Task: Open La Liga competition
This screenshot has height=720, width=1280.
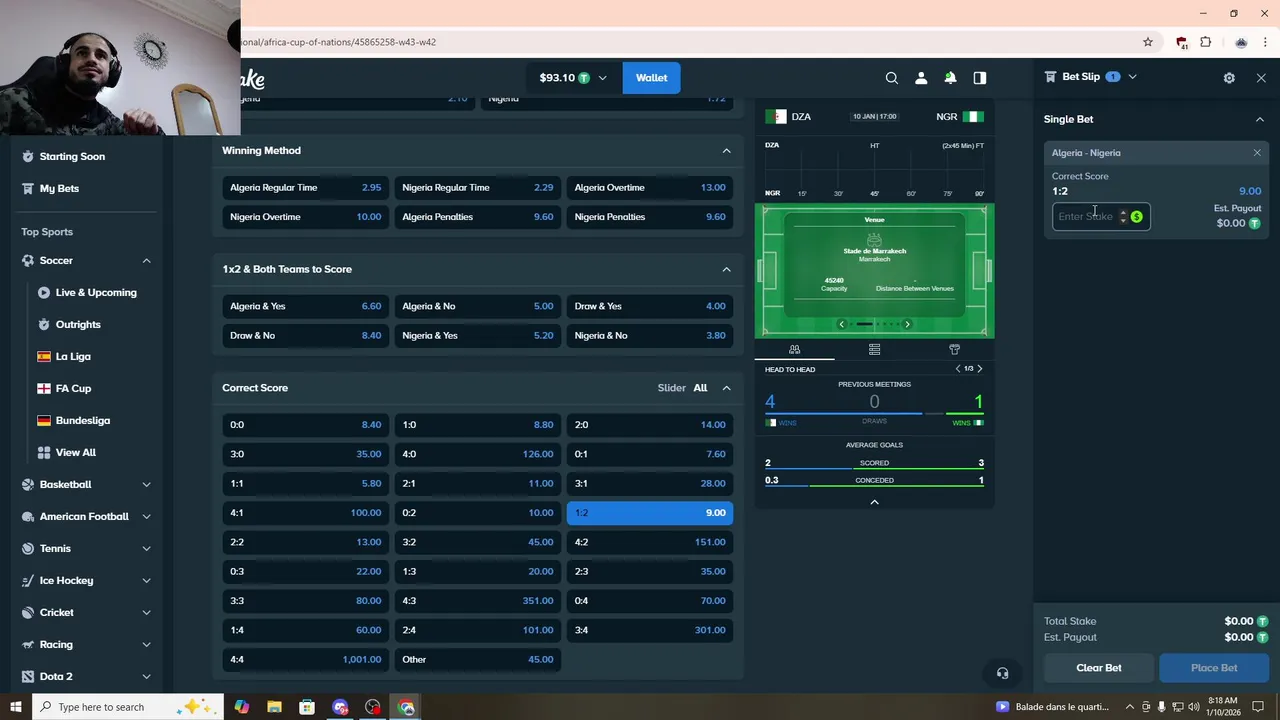Action: tap(73, 357)
